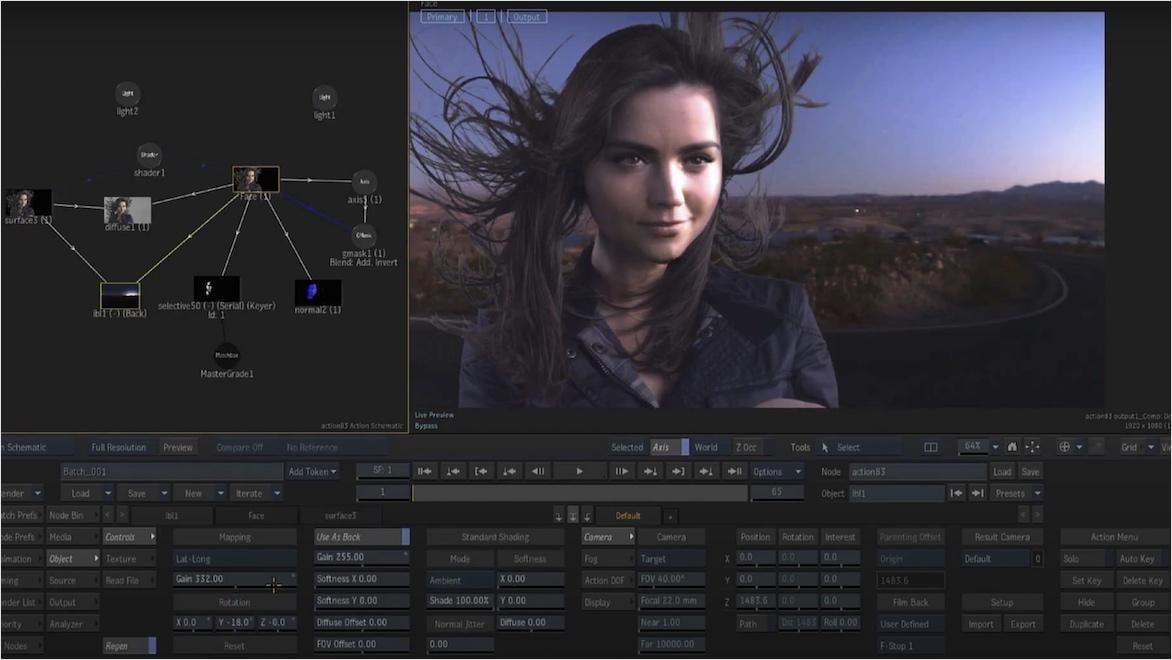This screenshot has width=1172, height=660.
Task: Open the Presets dropdown next to Object
Action: point(1016,492)
